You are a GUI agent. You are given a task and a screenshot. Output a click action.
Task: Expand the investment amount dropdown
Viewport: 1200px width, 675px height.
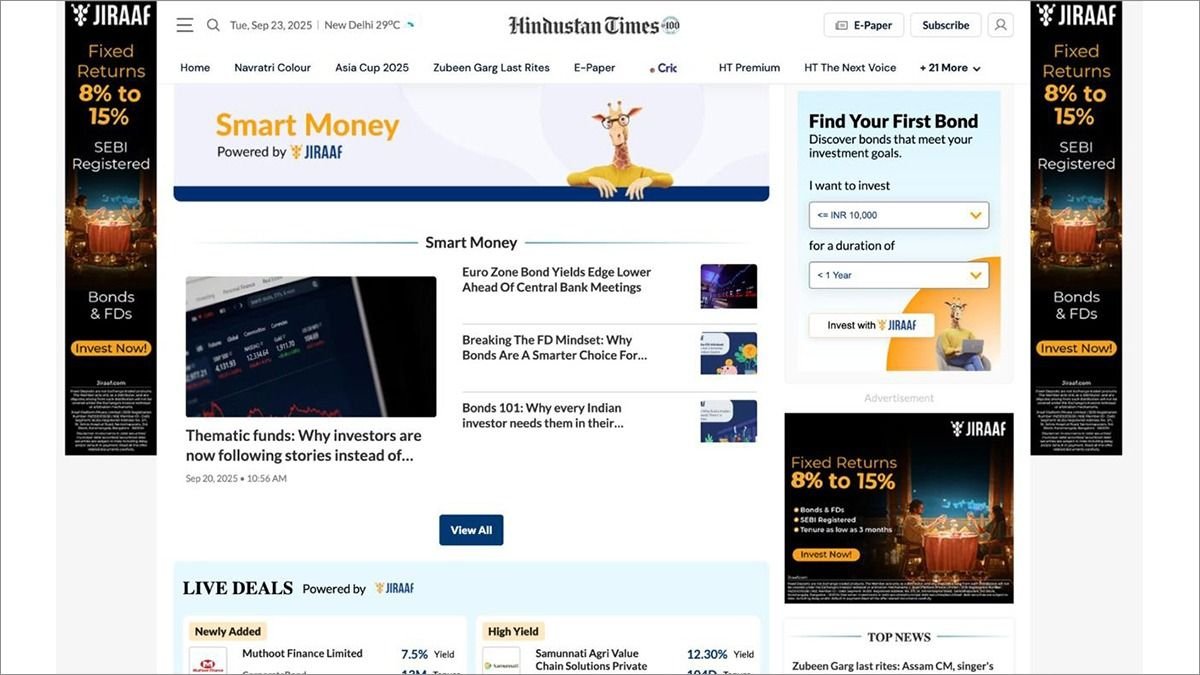[x=898, y=215]
